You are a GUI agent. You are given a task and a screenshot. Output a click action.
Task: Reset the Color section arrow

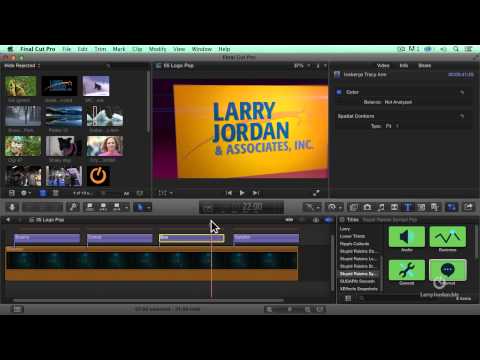[x=462, y=92]
